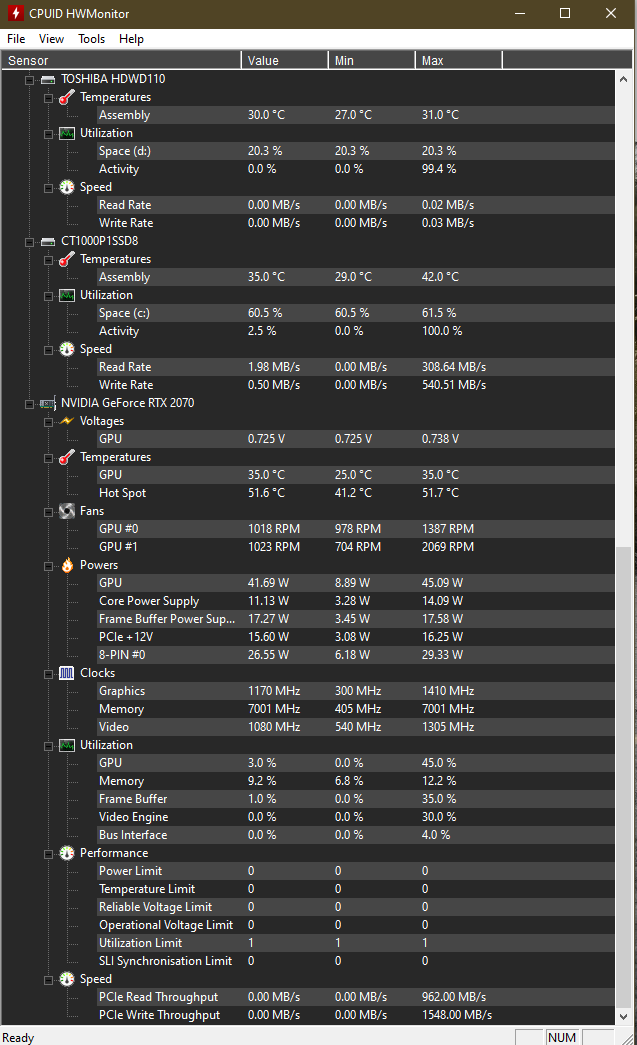Click the CPUID HWMonitor title bar app icon
The image size is (637, 1045).
point(15,13)
